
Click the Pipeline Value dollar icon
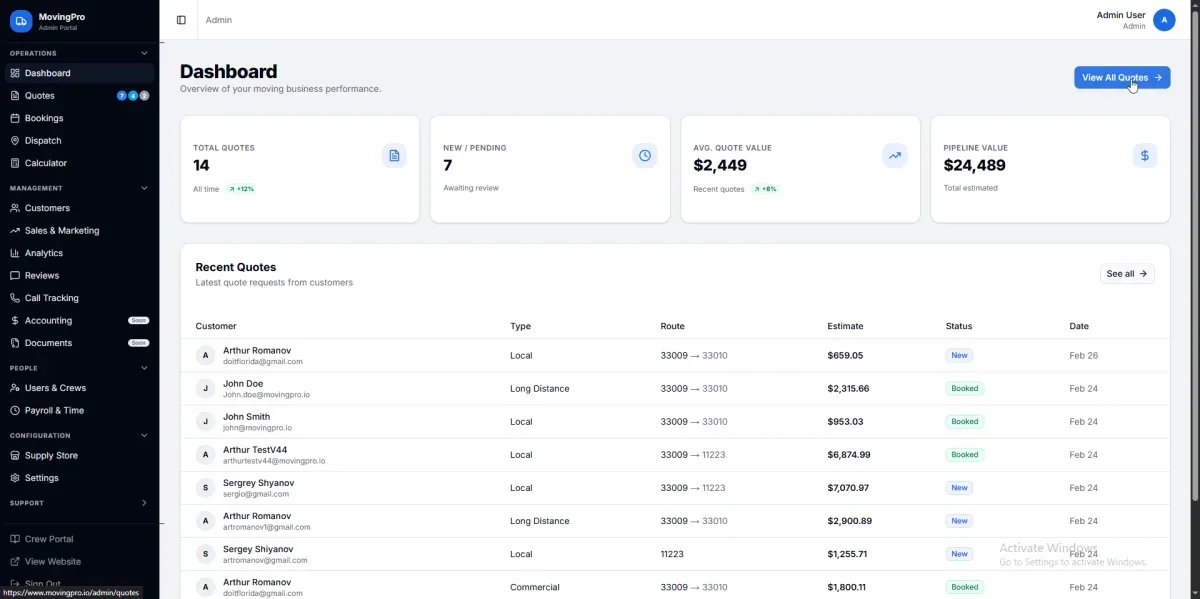pyautogui.click(x=1145, y=156)
